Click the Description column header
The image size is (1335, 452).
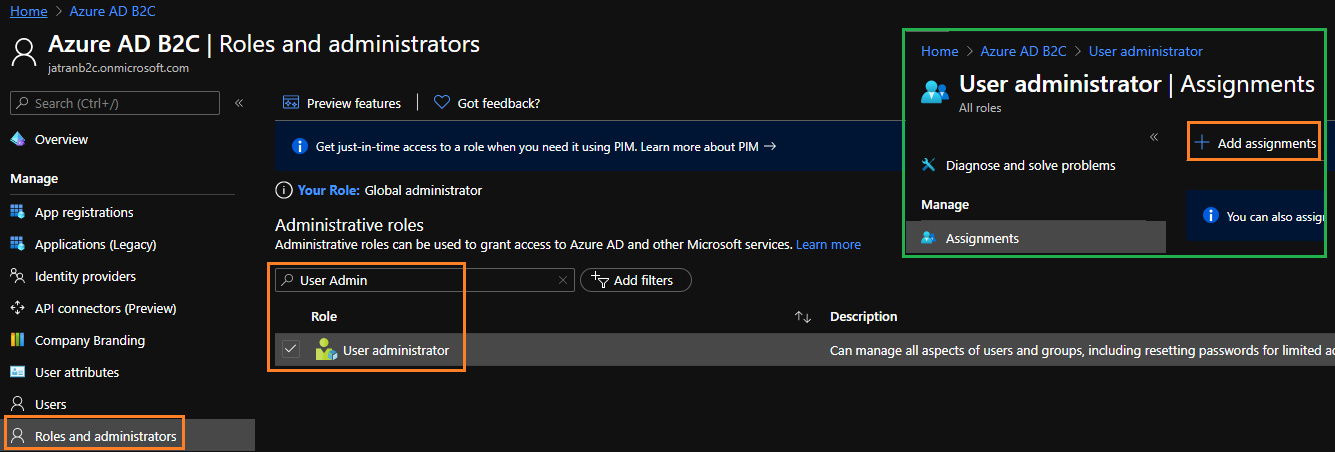[x=864, y=317]
